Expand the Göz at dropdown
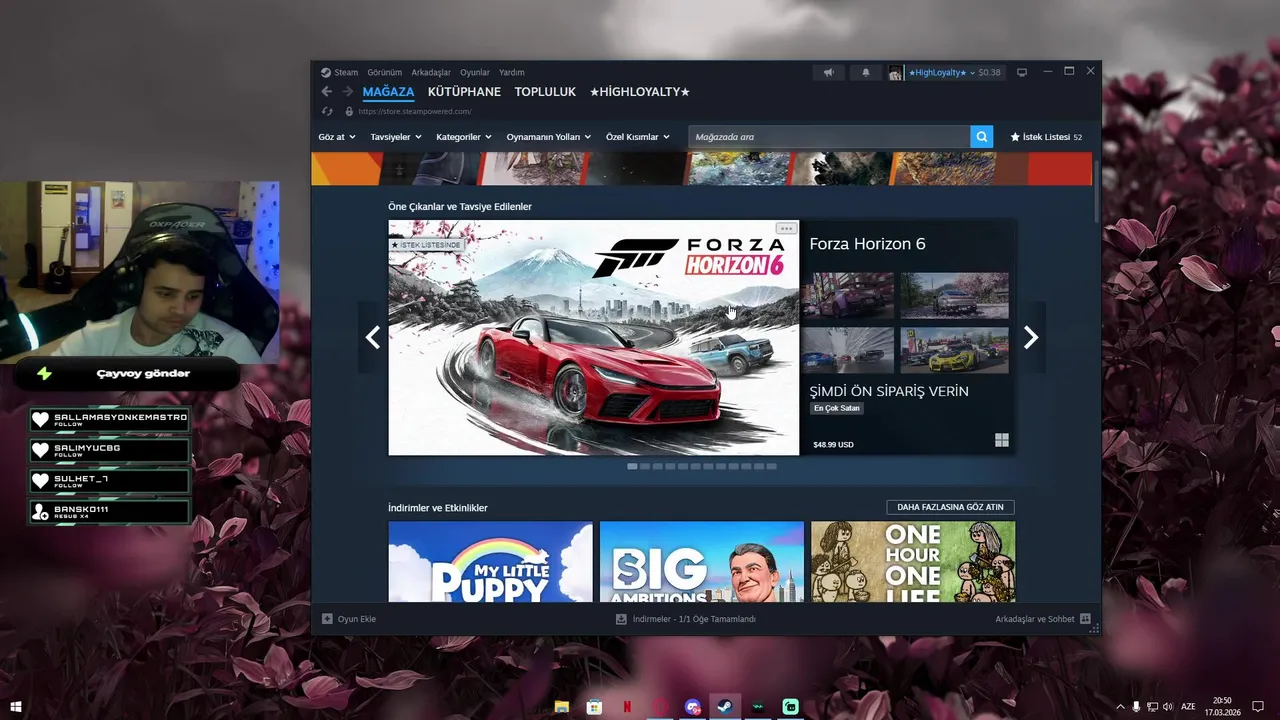This screenshot has height=720, width=1280. pyautogui.click(x=337, y=137)
